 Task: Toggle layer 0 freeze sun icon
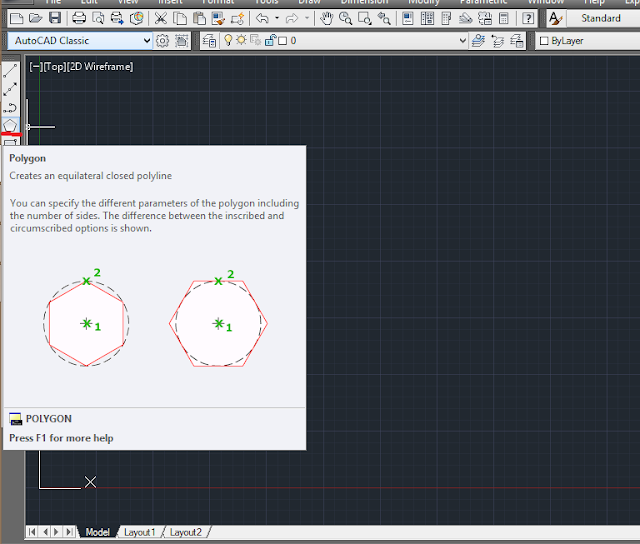pyautogui.click(x=241, y=40)
